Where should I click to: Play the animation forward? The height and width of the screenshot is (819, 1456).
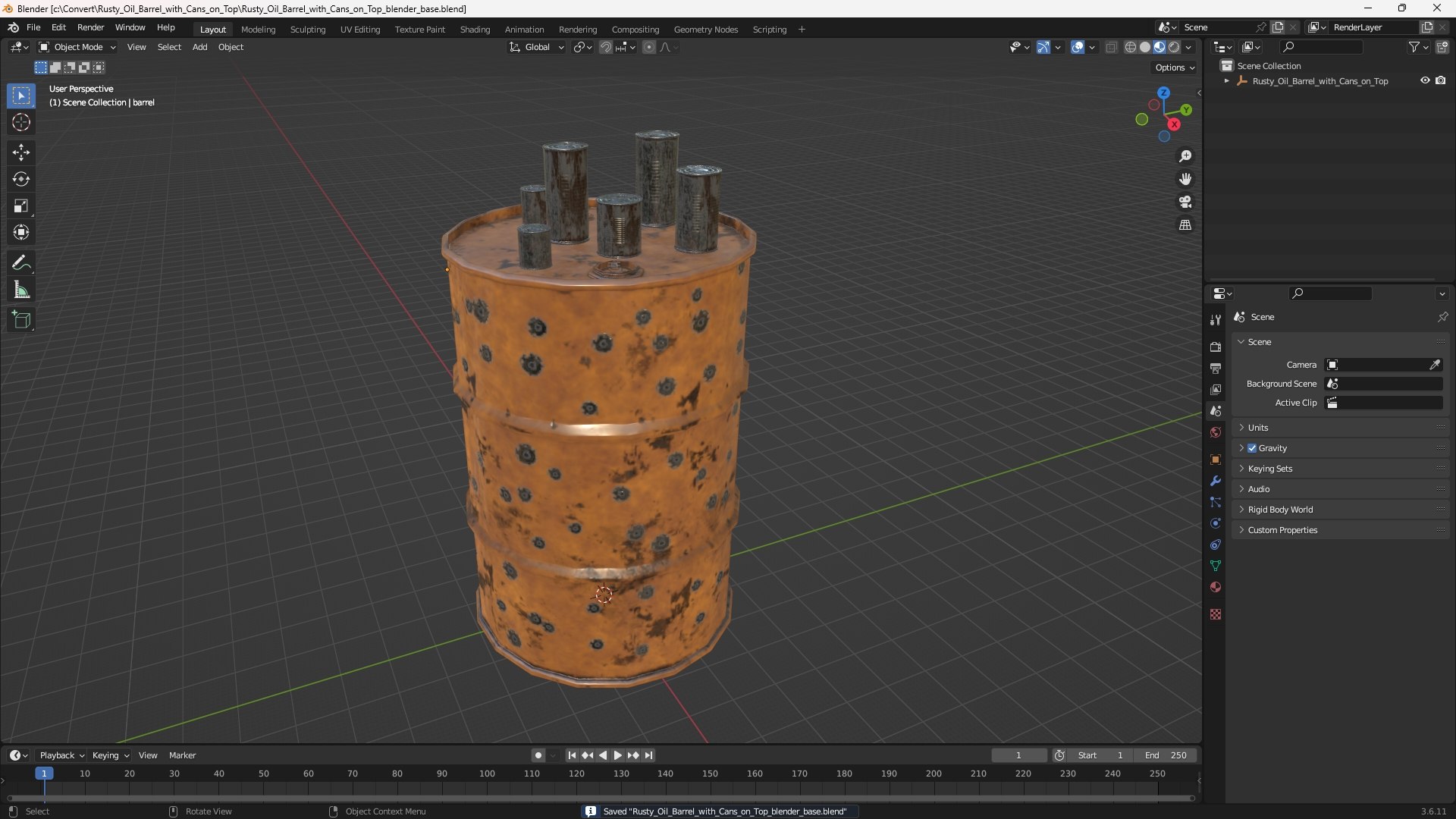tap(617, 755)
